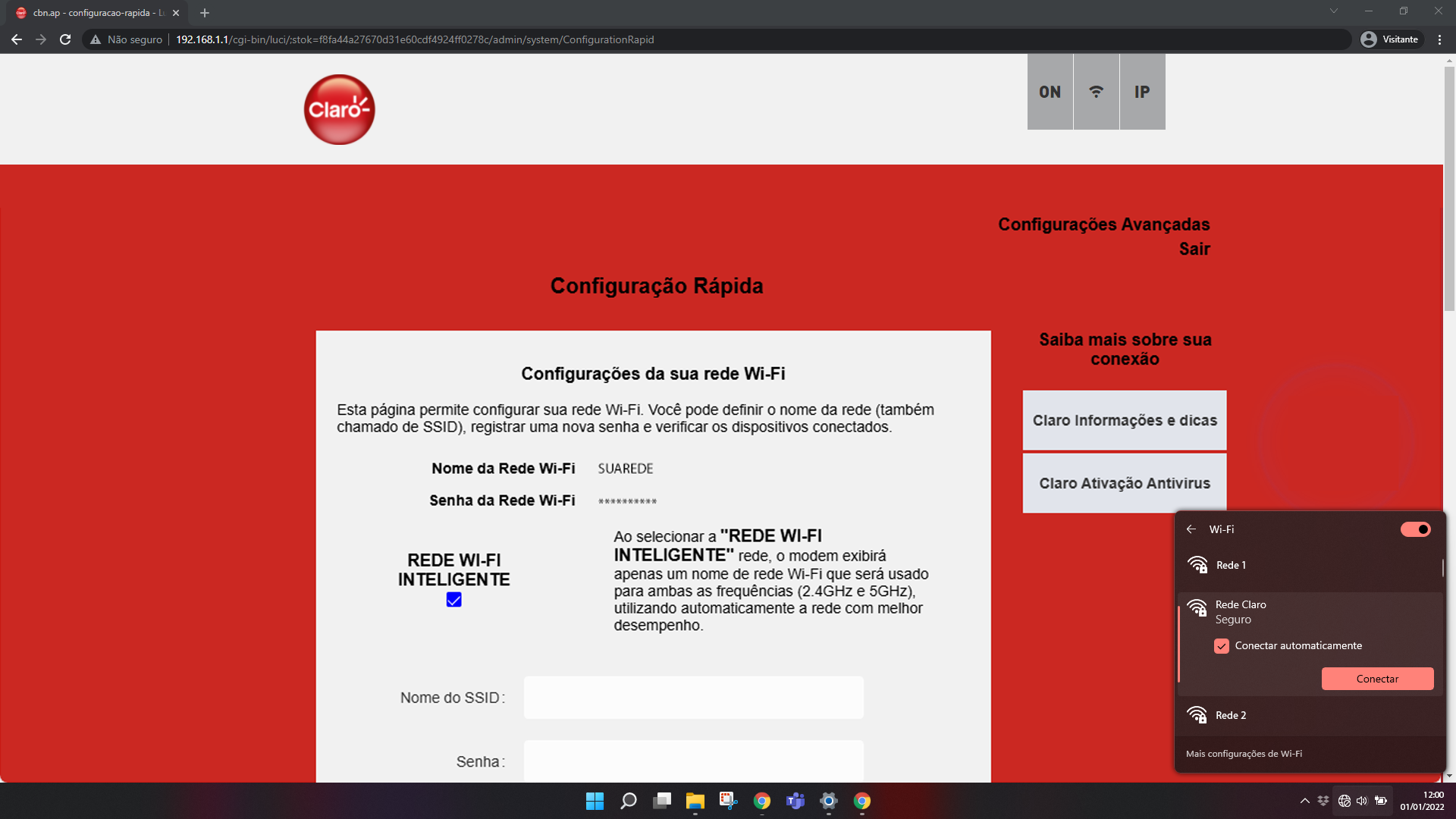
Task: Uncheck Rede Wi-Fi Inteligente checkbox
Action: [x=453, y=600]
